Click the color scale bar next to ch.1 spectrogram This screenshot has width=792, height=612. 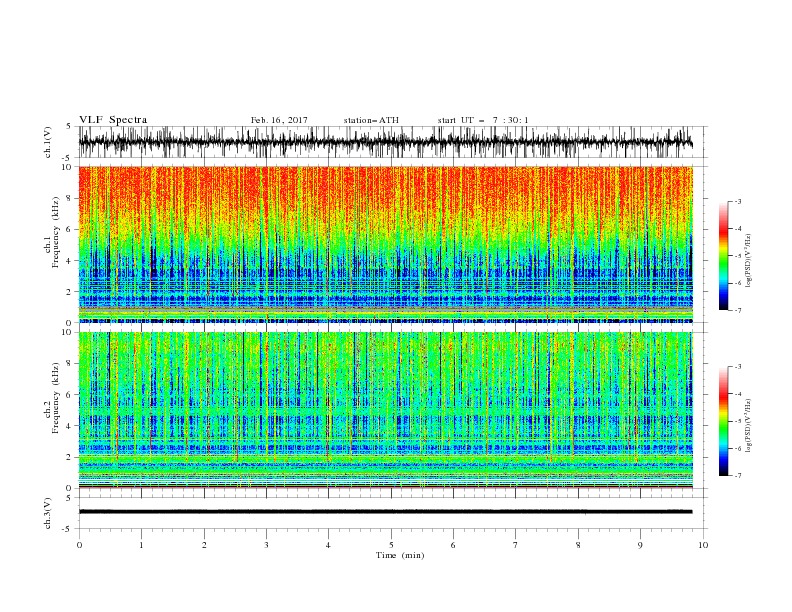coord(723,256)
